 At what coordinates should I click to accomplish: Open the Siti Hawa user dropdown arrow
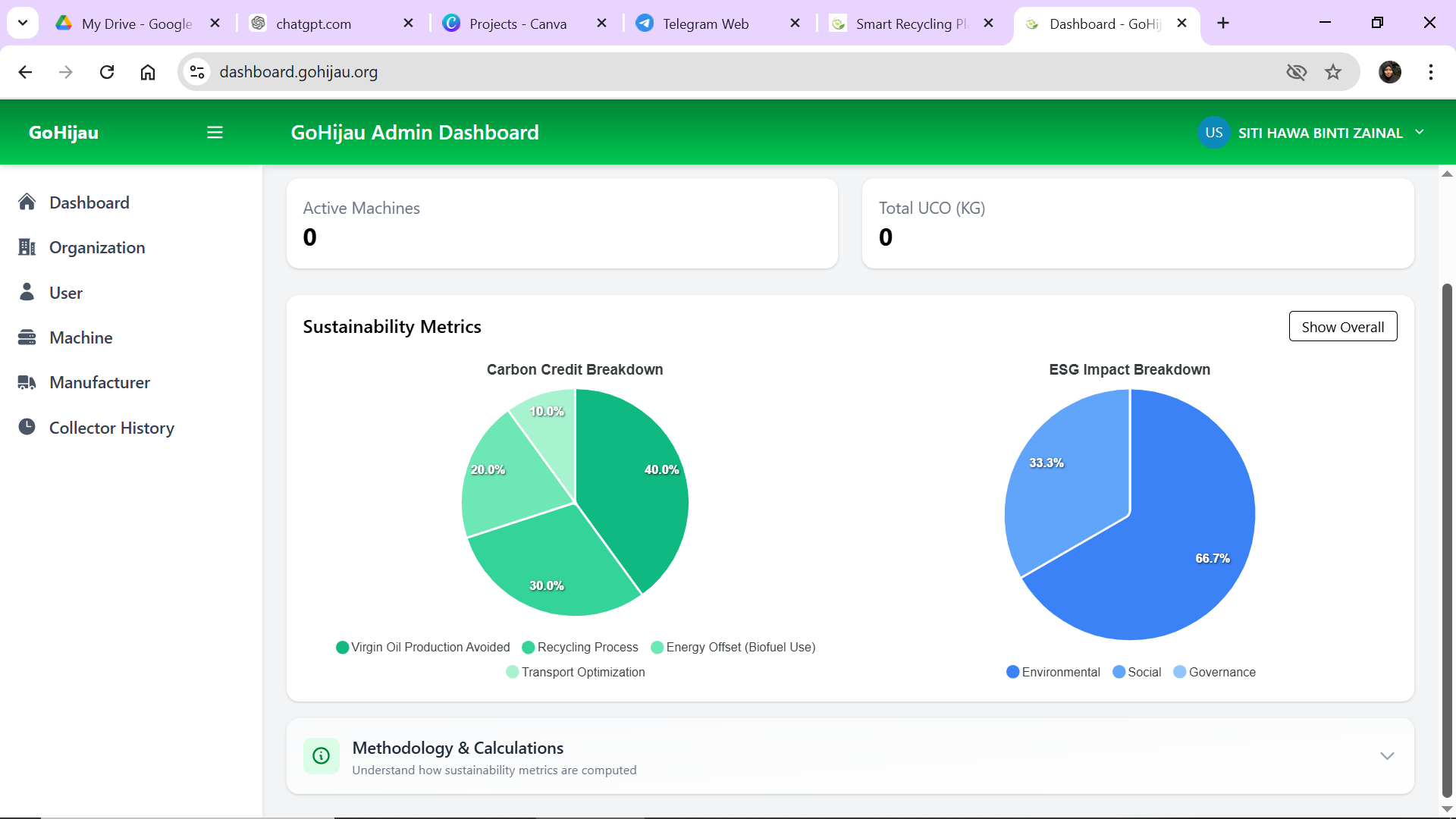[1420, 133]
